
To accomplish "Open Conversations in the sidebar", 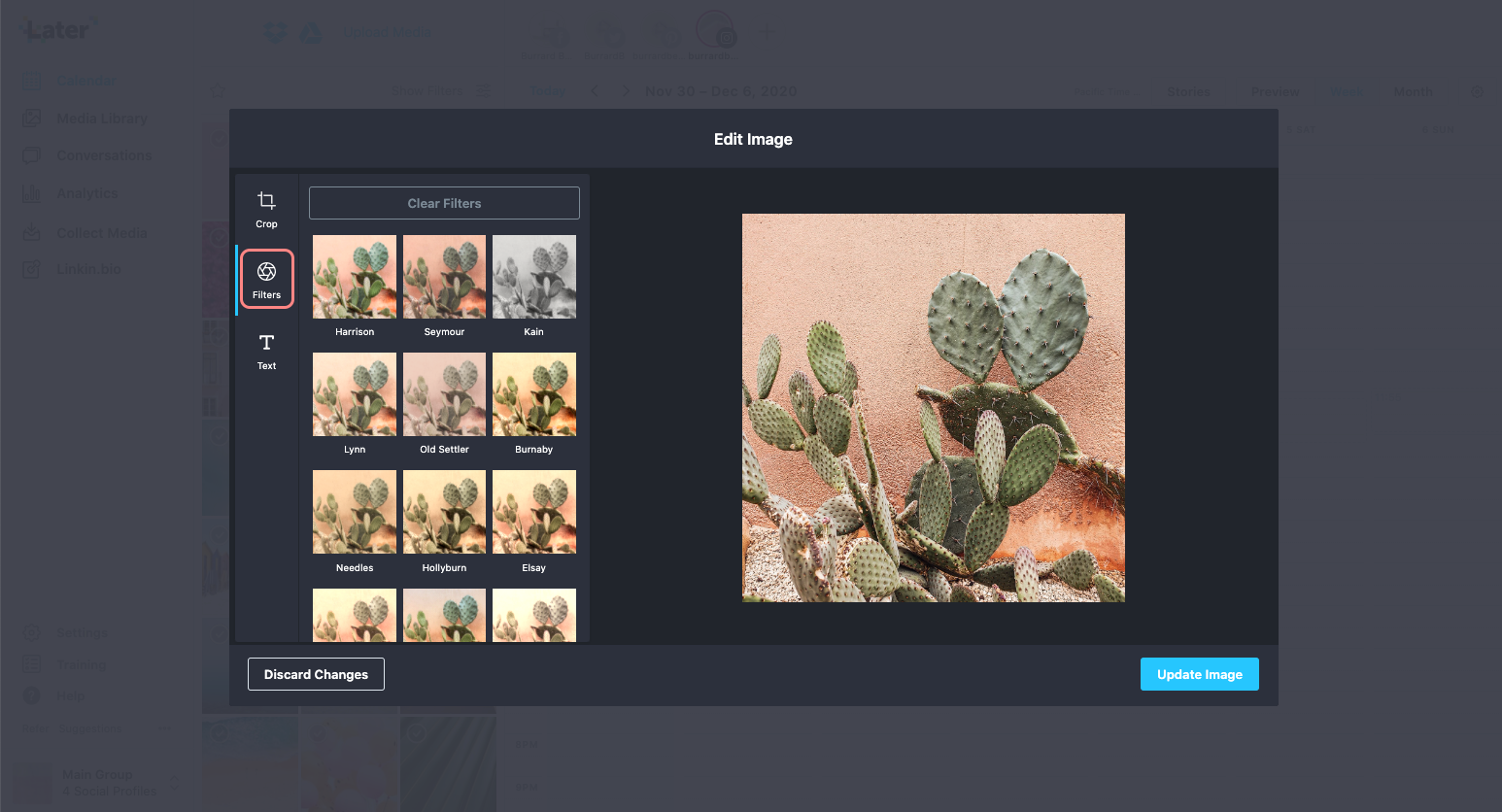I will pyautogui.click(x=104, y=155).
